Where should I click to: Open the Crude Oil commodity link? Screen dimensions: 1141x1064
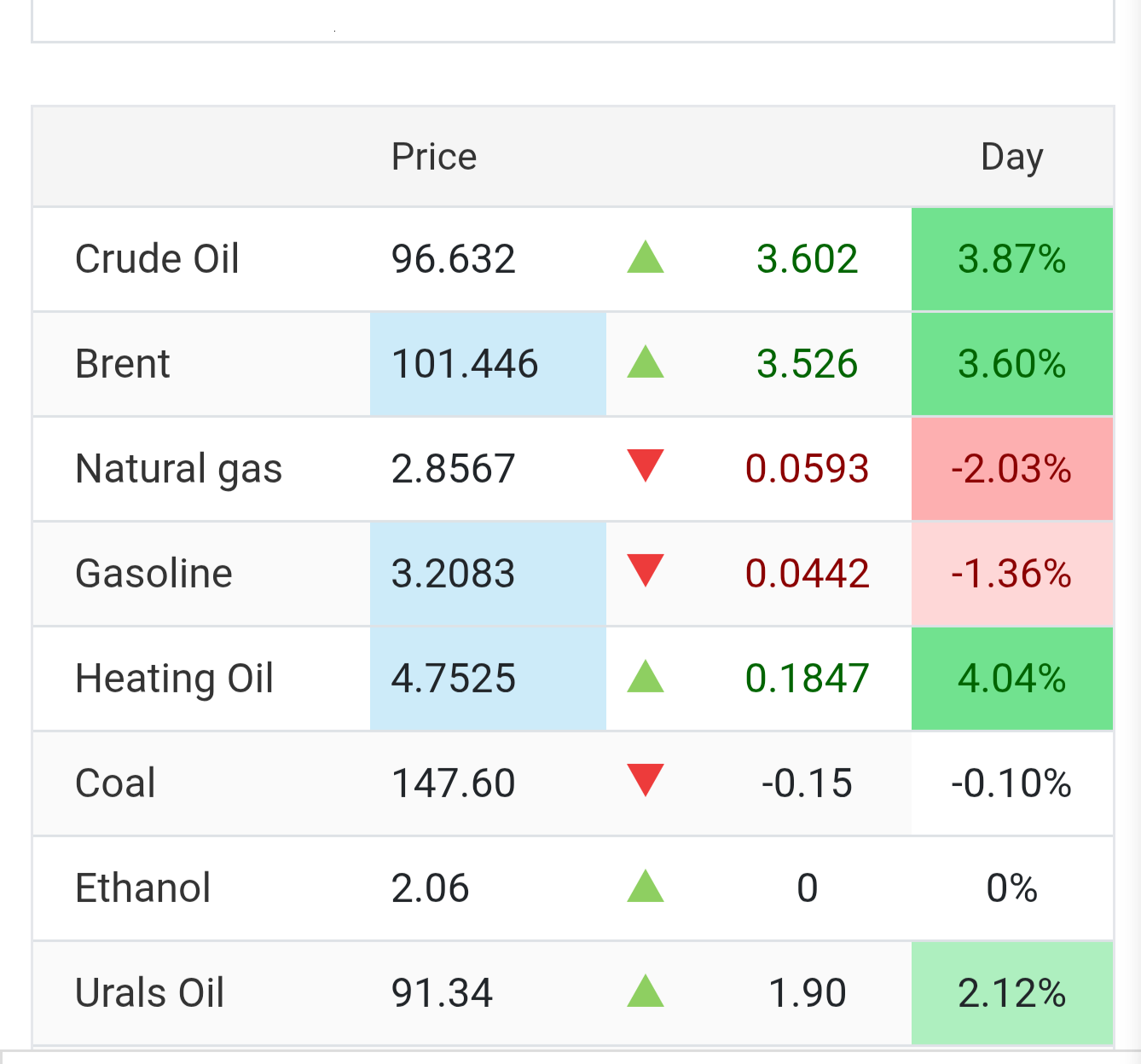coord(157,259)
